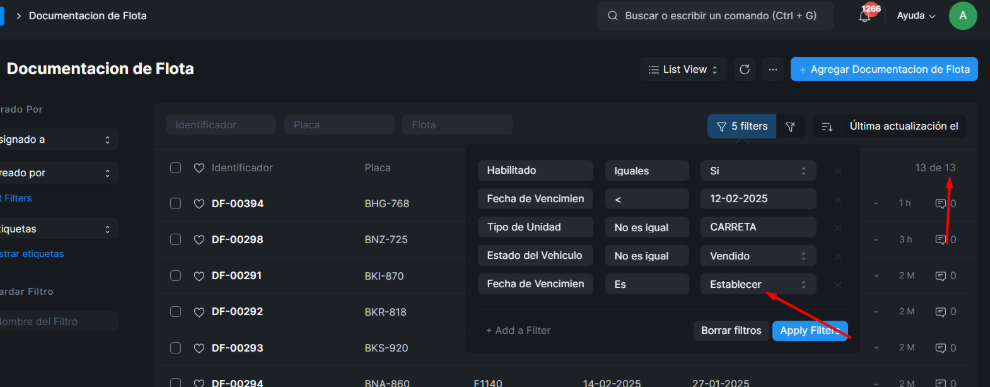Click the user avatar A

[x=963, y=16]
